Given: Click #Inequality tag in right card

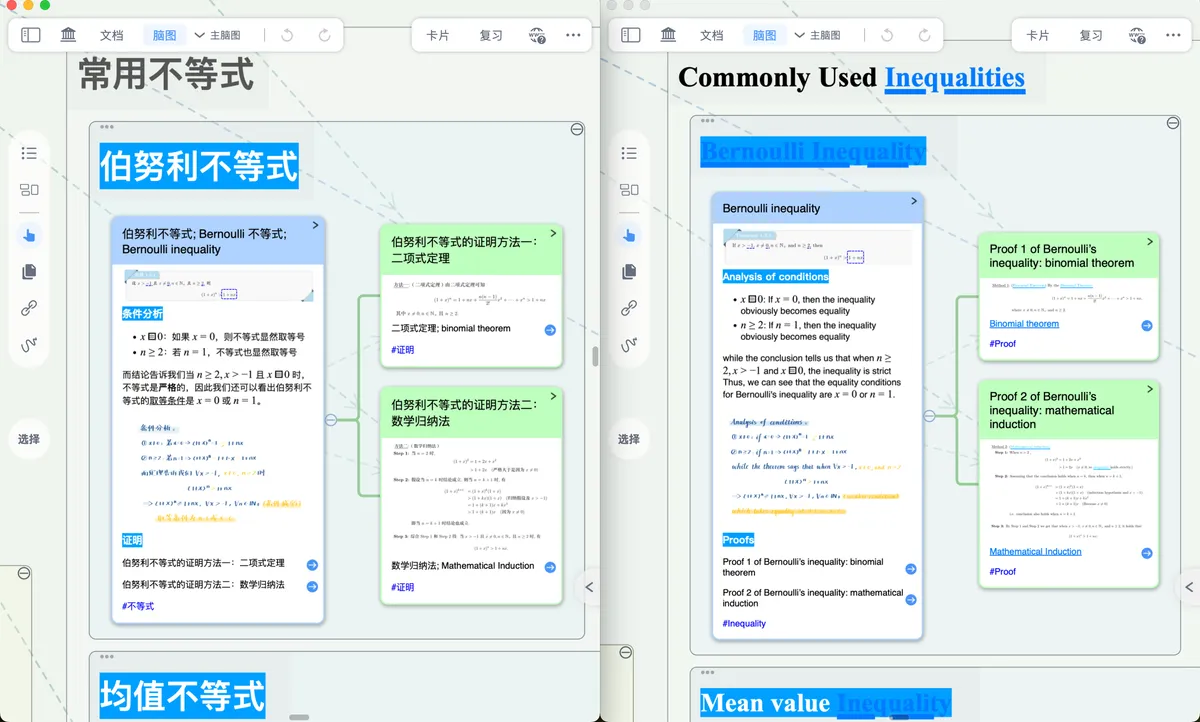Looking at the screenshot, I should point(744,624).
